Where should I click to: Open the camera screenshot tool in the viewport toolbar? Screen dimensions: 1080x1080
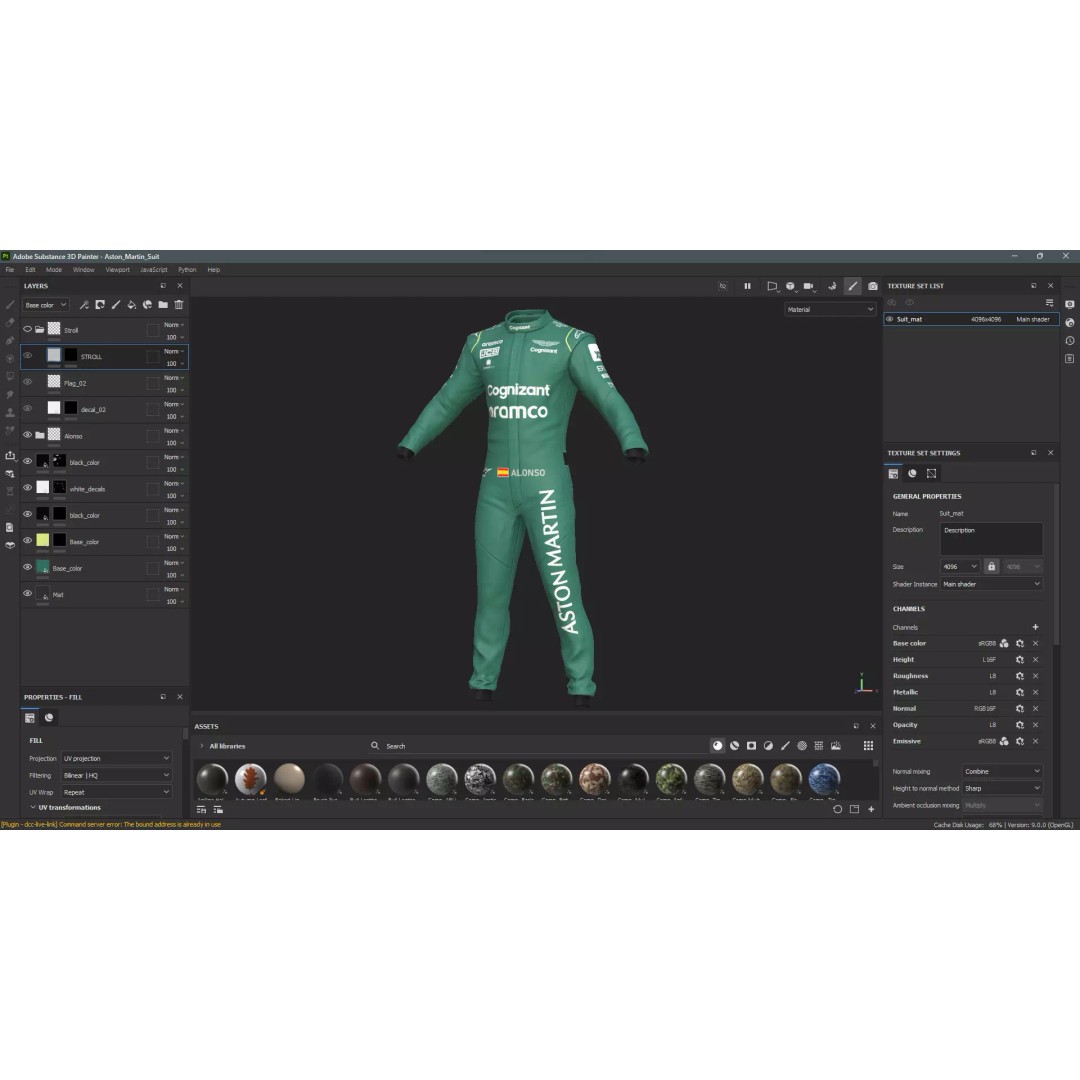(x=871, y=286)
